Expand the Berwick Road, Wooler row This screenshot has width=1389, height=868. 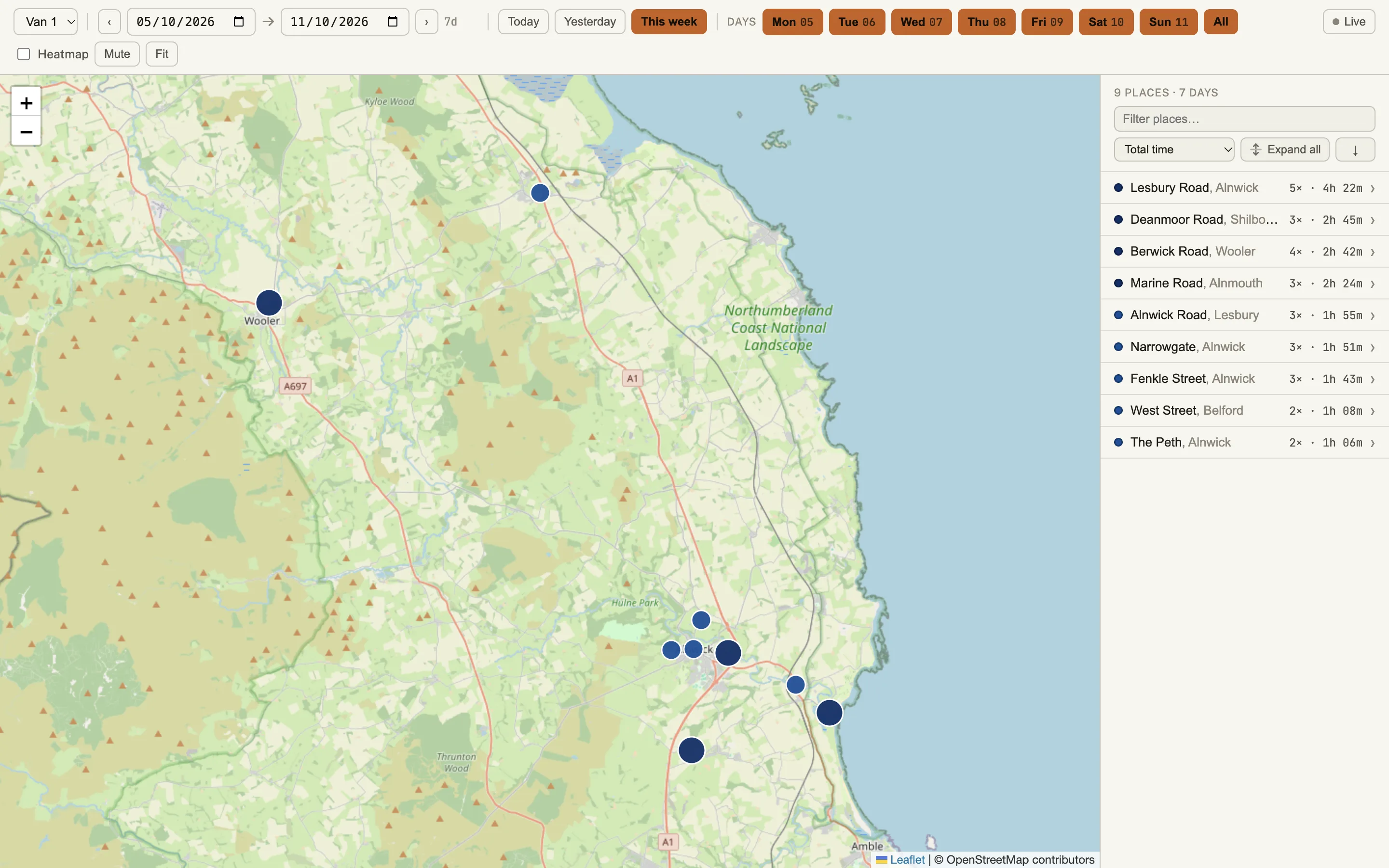coord(1244,251)
